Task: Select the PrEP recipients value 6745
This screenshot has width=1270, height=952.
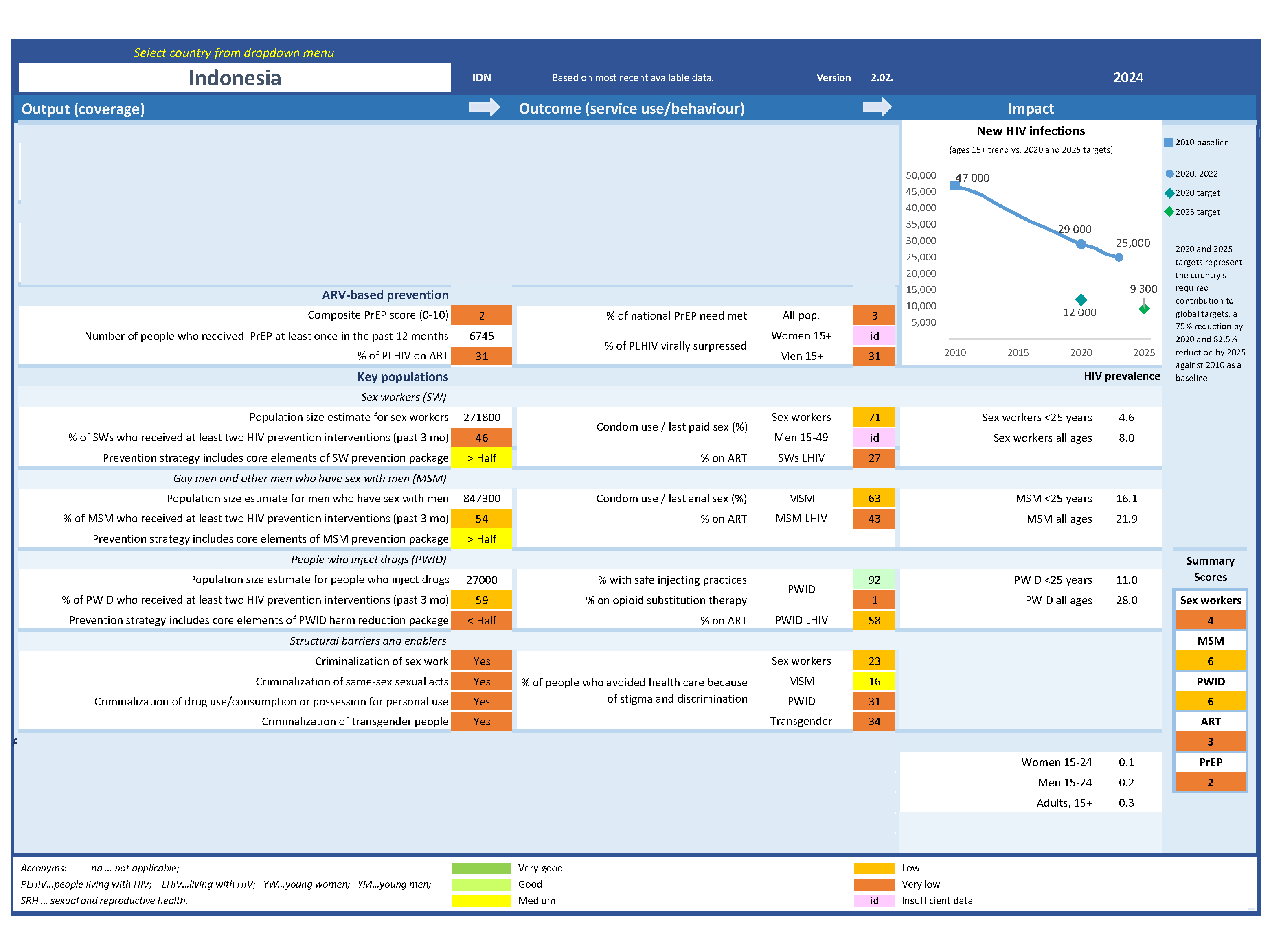Action: click(481, 336)
